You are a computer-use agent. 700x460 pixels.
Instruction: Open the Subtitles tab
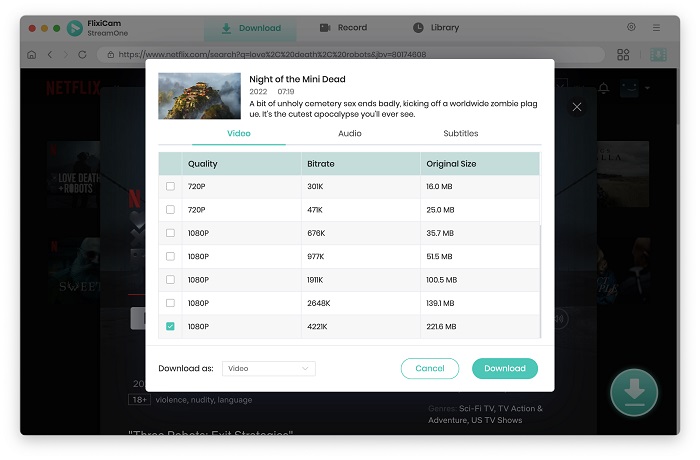461,133
